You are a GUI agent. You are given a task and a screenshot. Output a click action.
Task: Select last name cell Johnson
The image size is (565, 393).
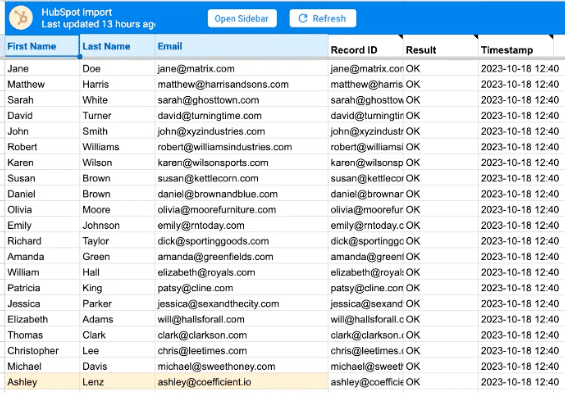pos(117,225)
